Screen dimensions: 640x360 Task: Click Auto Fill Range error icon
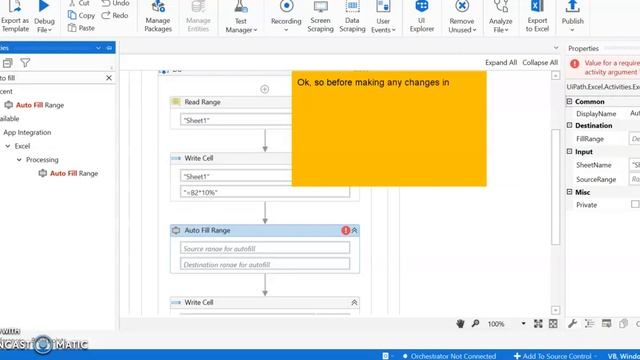pos(346,231)
